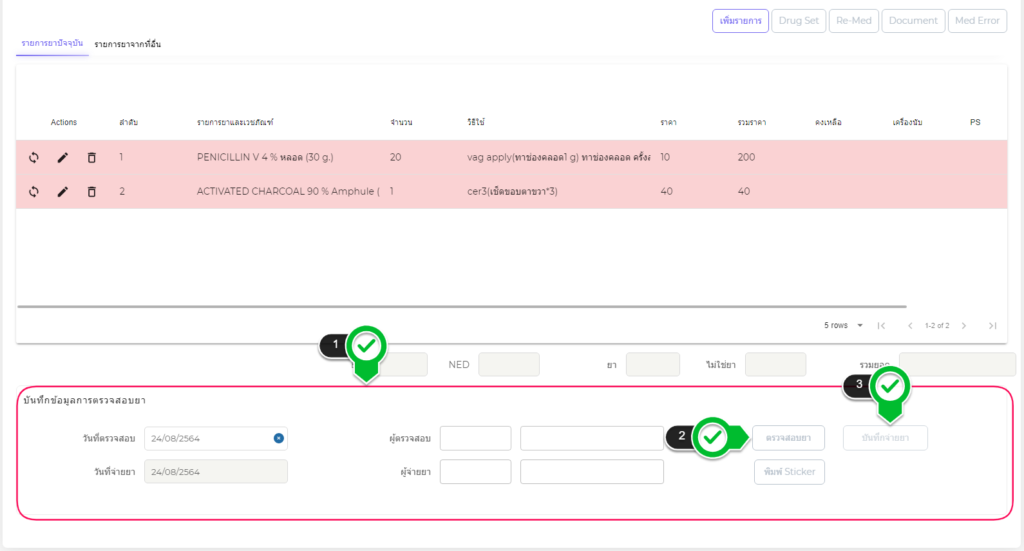Edit the PENICILLIN V row with pencil icon
Image resolution: width=1024 pixels, height=551 pixels.
(x=63, y=158)
